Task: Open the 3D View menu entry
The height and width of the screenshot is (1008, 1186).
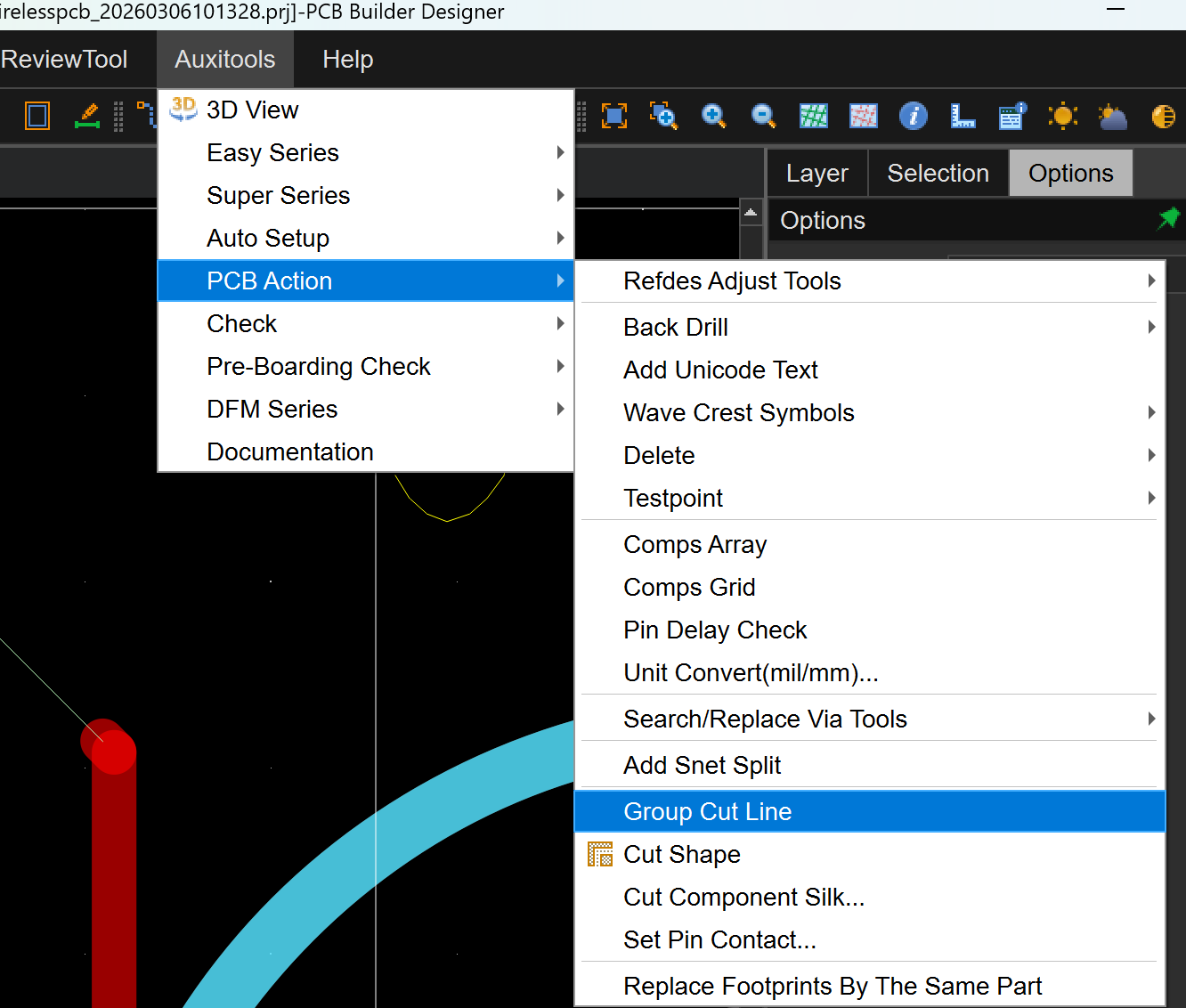Action: (x=253, y=110)
